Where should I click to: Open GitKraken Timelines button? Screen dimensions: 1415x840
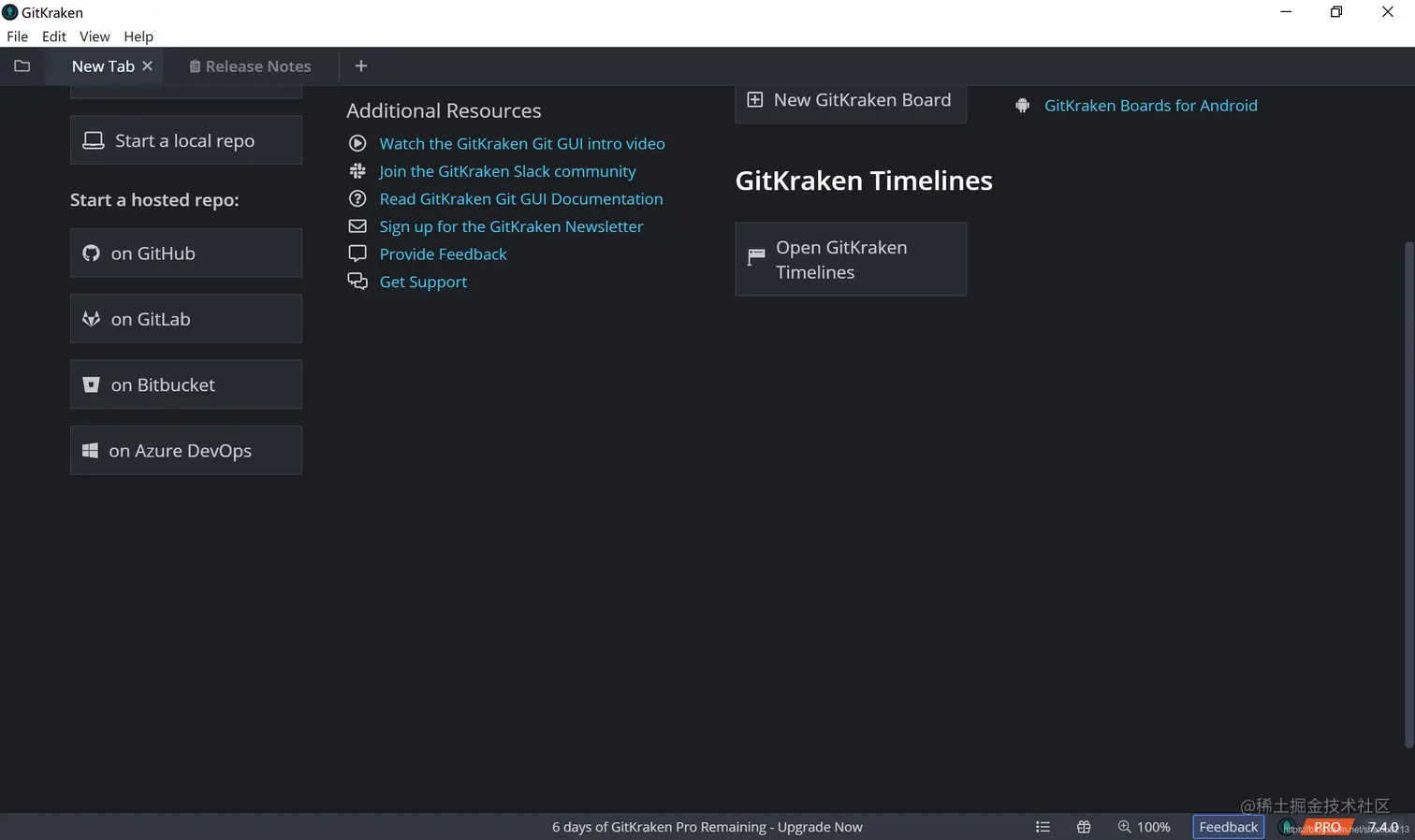pos(851,259)
